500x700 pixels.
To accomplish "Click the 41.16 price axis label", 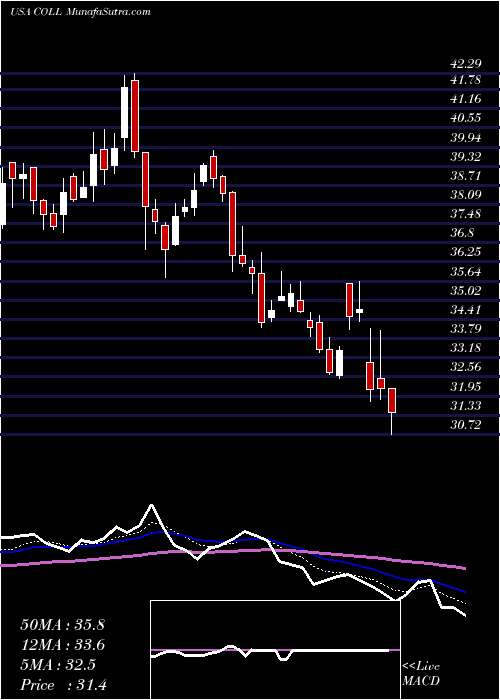I will 466,99.
